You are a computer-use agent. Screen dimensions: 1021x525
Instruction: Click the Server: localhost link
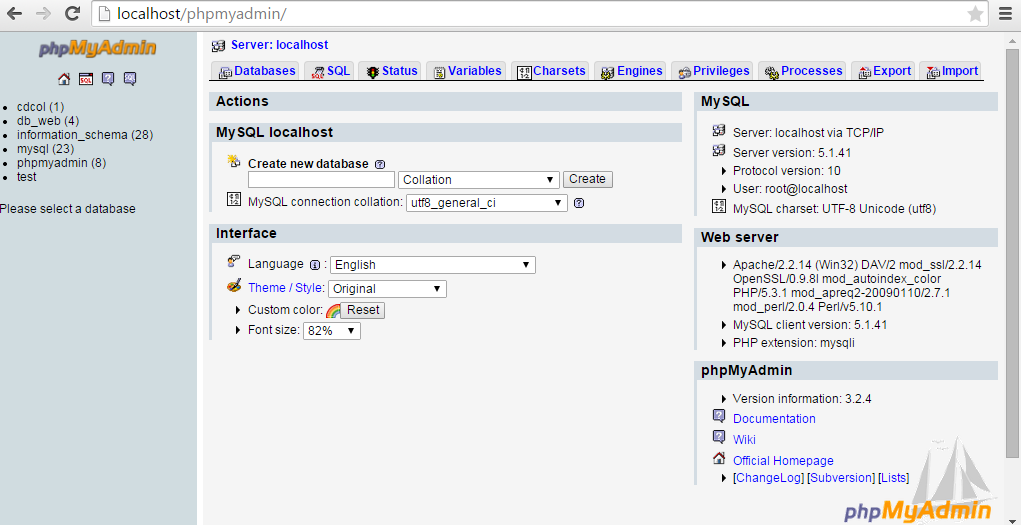coord(279,45)
